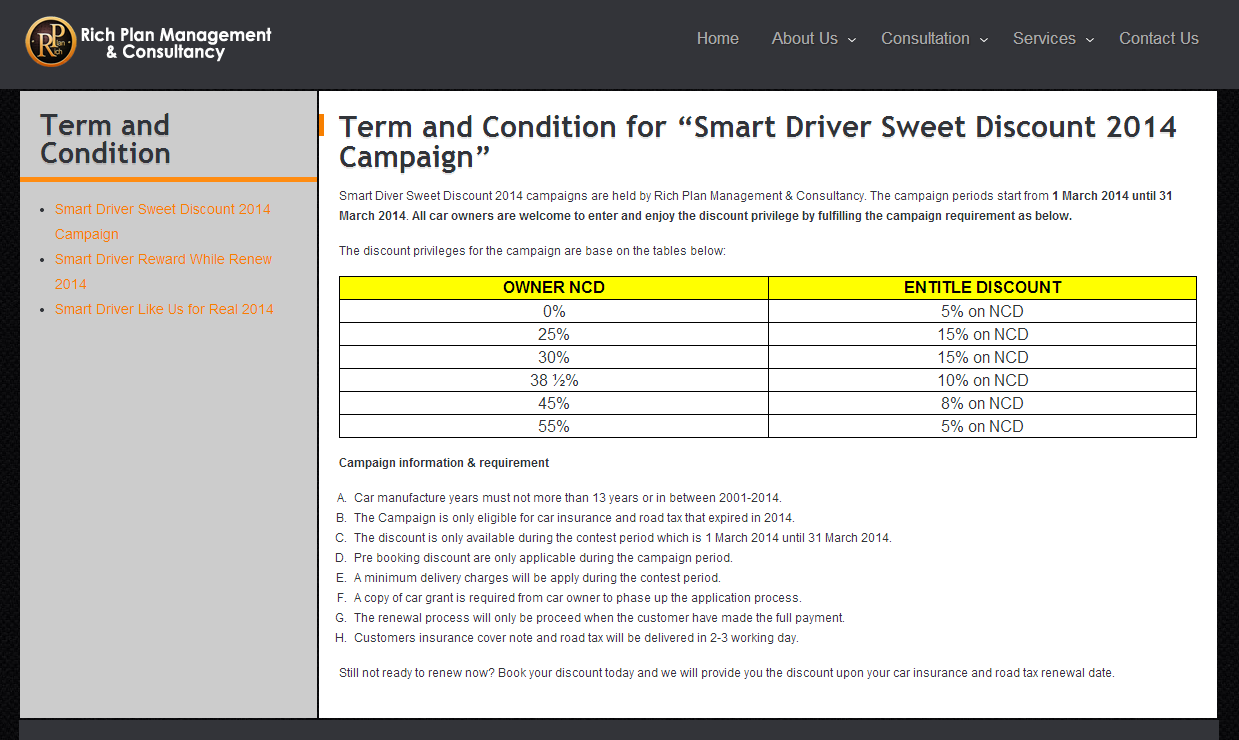Click the "10% on NCD" discount cell

pos(983,380)
